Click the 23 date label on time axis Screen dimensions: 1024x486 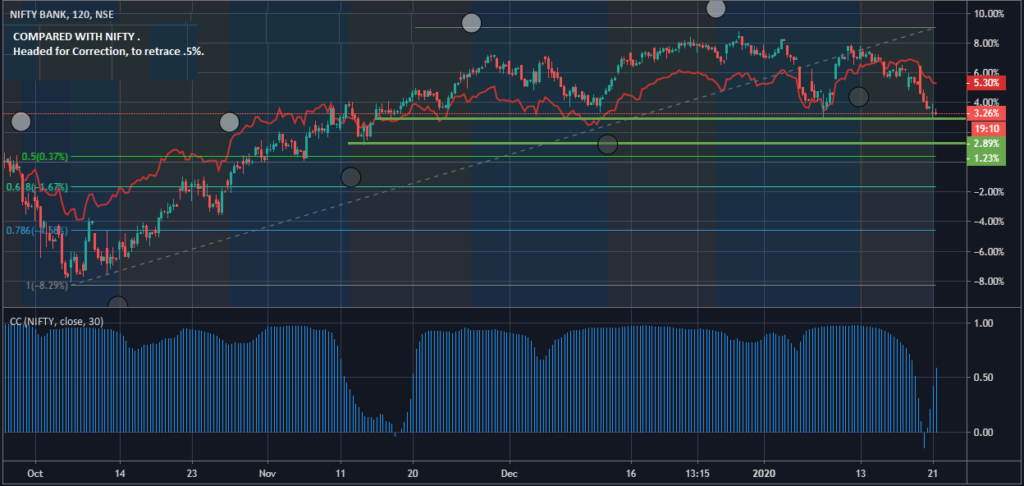191,472
